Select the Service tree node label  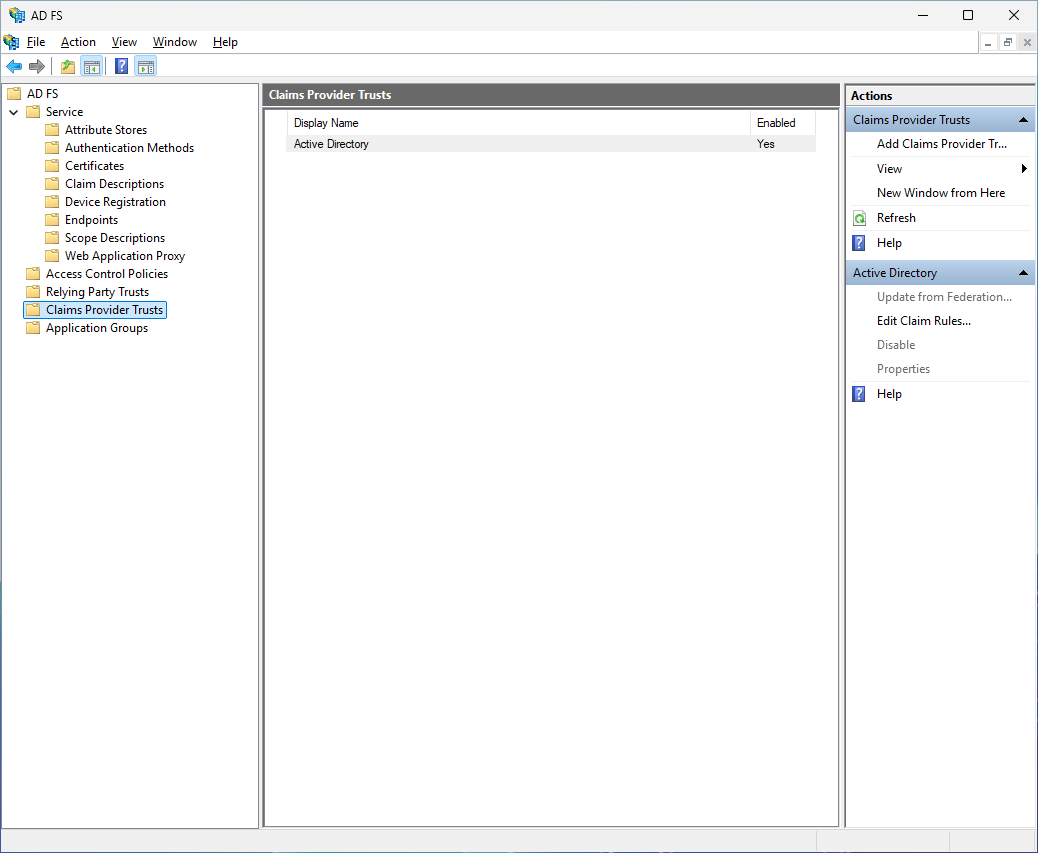pos(64,112)
